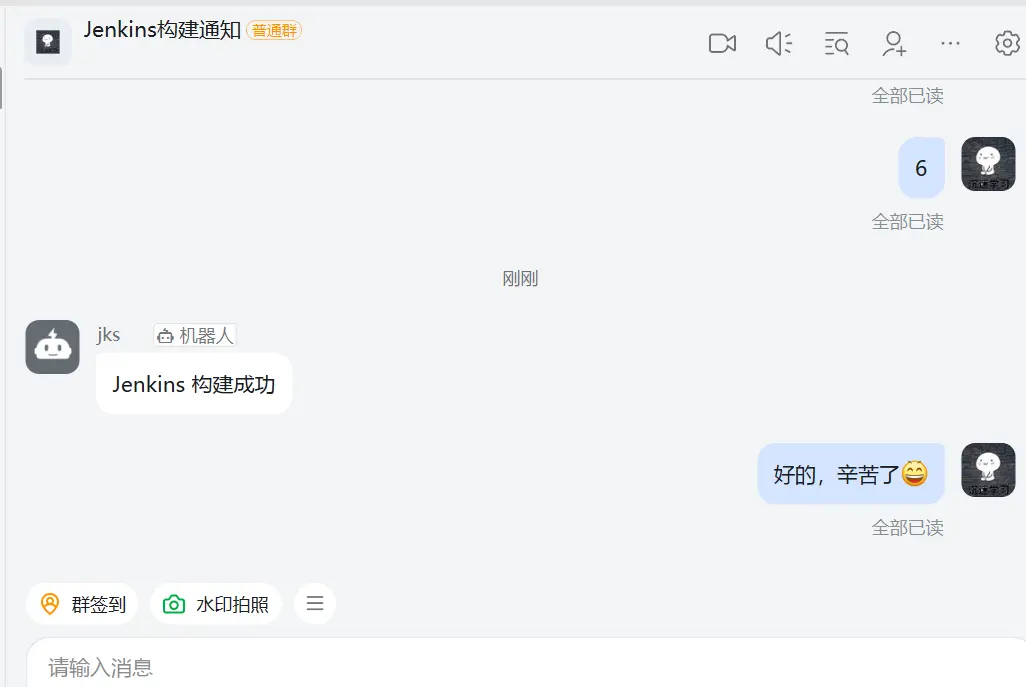Open the group announcement speaker icon

pyautogui.click(x=779, y=44)
